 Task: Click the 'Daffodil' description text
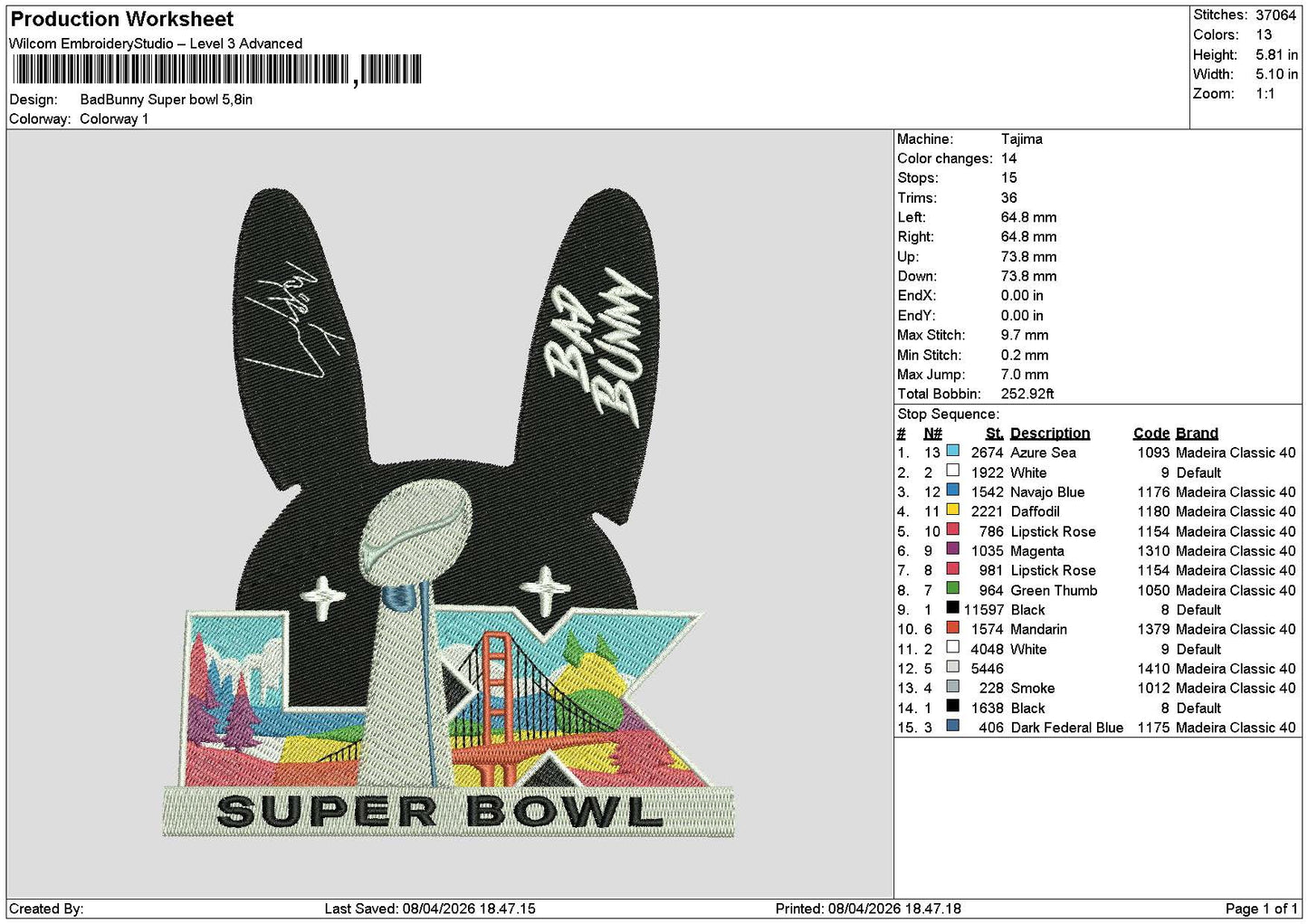point(1036,511)
